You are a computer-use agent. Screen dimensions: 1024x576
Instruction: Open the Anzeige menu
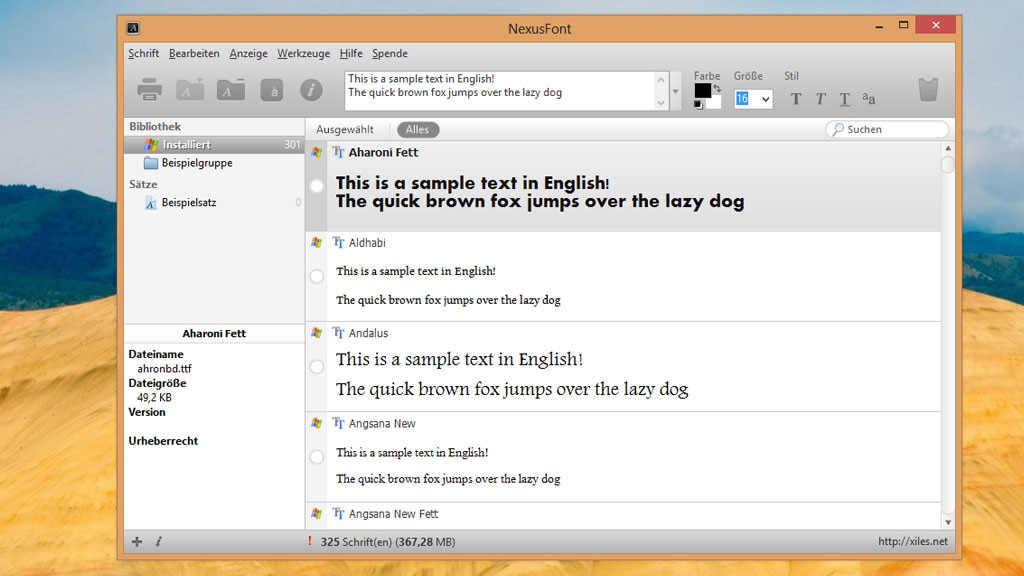[248, 54]
